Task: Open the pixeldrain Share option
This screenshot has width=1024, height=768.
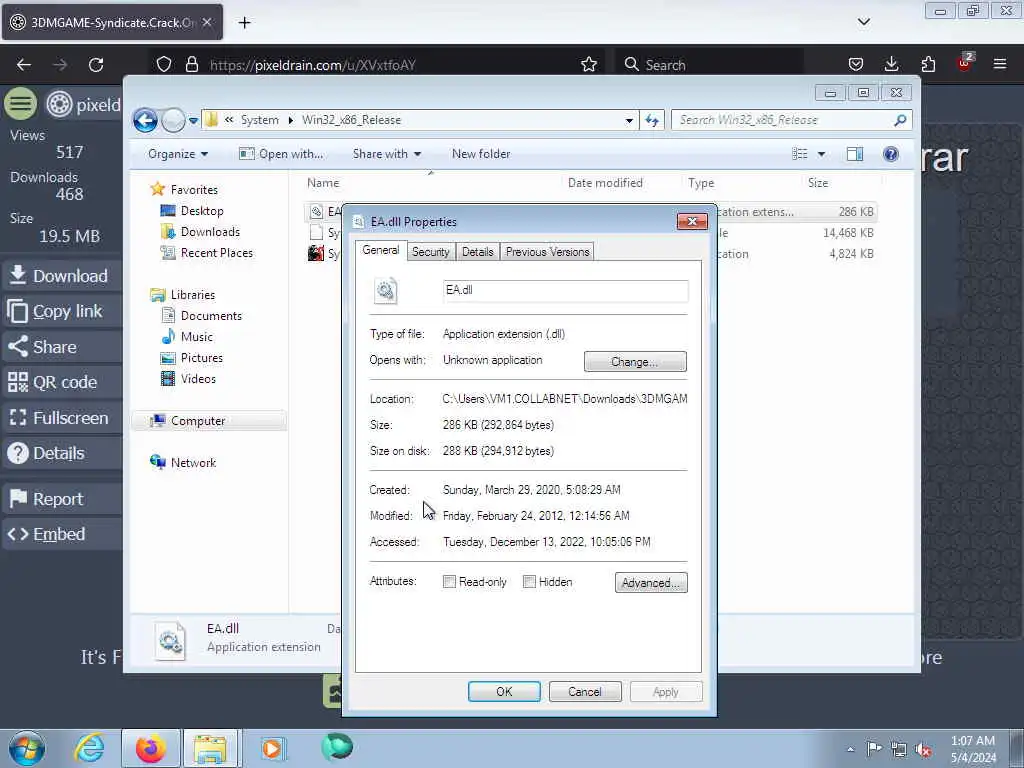Action: [63, 347]
